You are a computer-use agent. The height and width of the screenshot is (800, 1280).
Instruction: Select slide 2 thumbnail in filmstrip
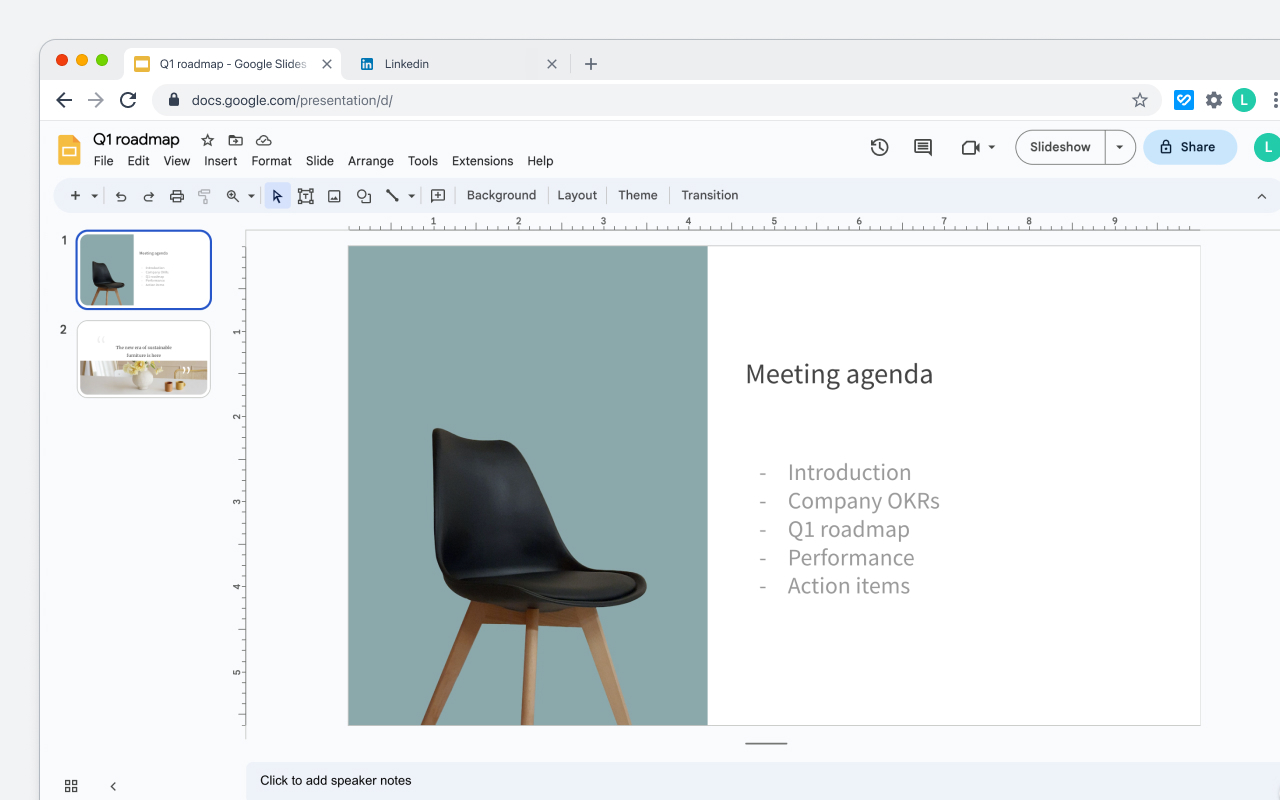coord(144,359)
